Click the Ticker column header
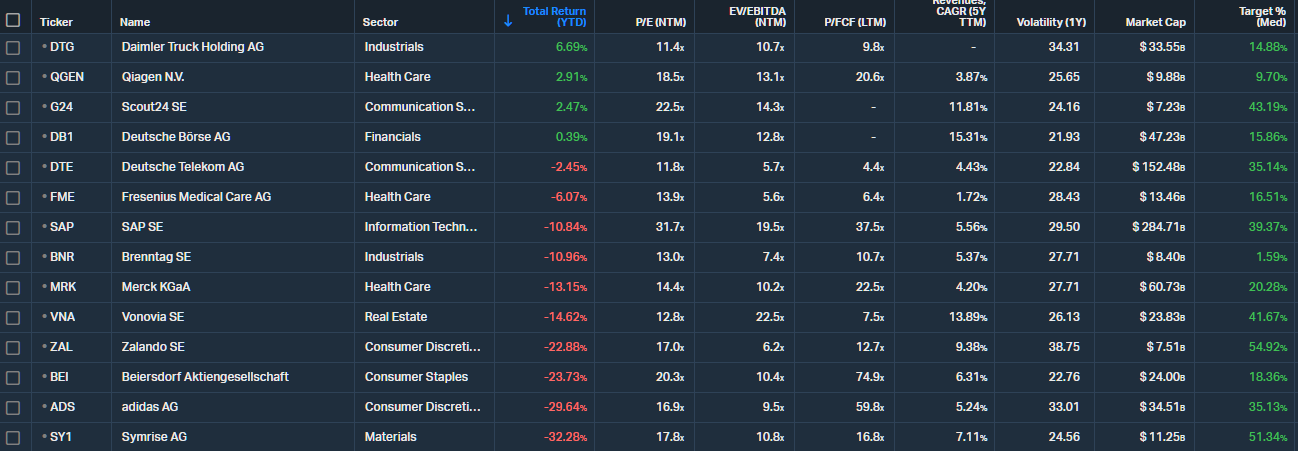The image size is (1298, 451). [56, 22]
